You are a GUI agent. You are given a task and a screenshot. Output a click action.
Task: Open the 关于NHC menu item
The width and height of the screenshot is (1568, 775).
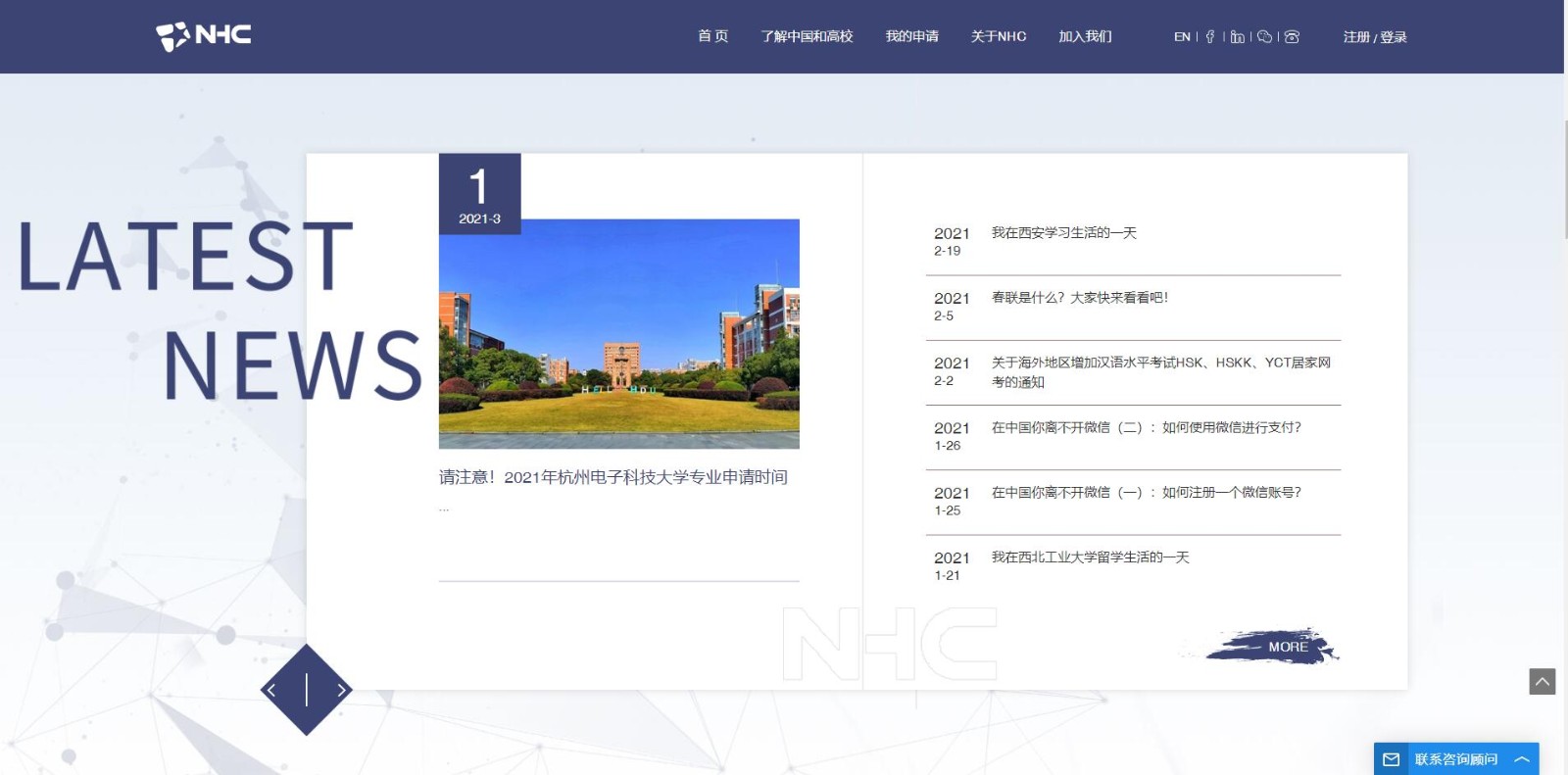(998, 36)
